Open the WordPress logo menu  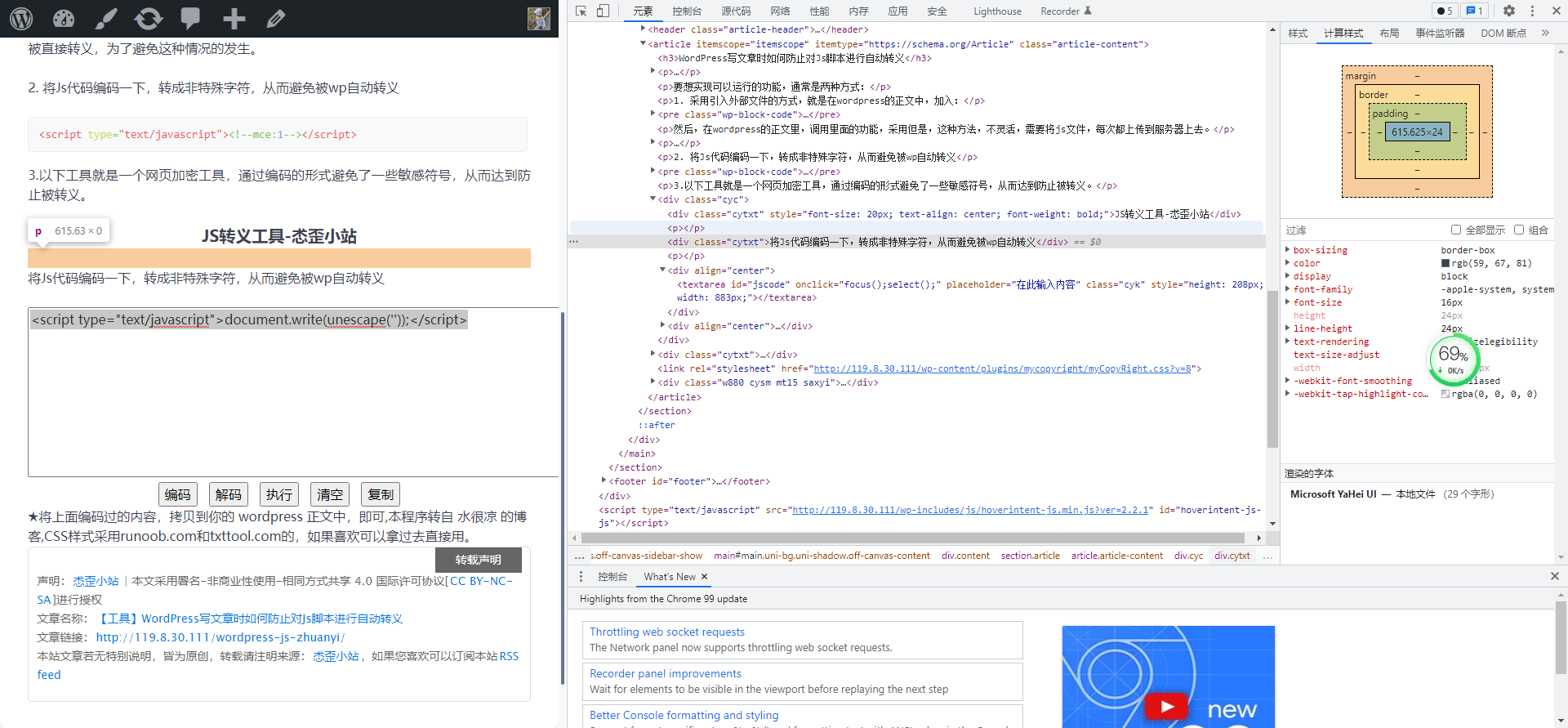[x=21, y=18]
